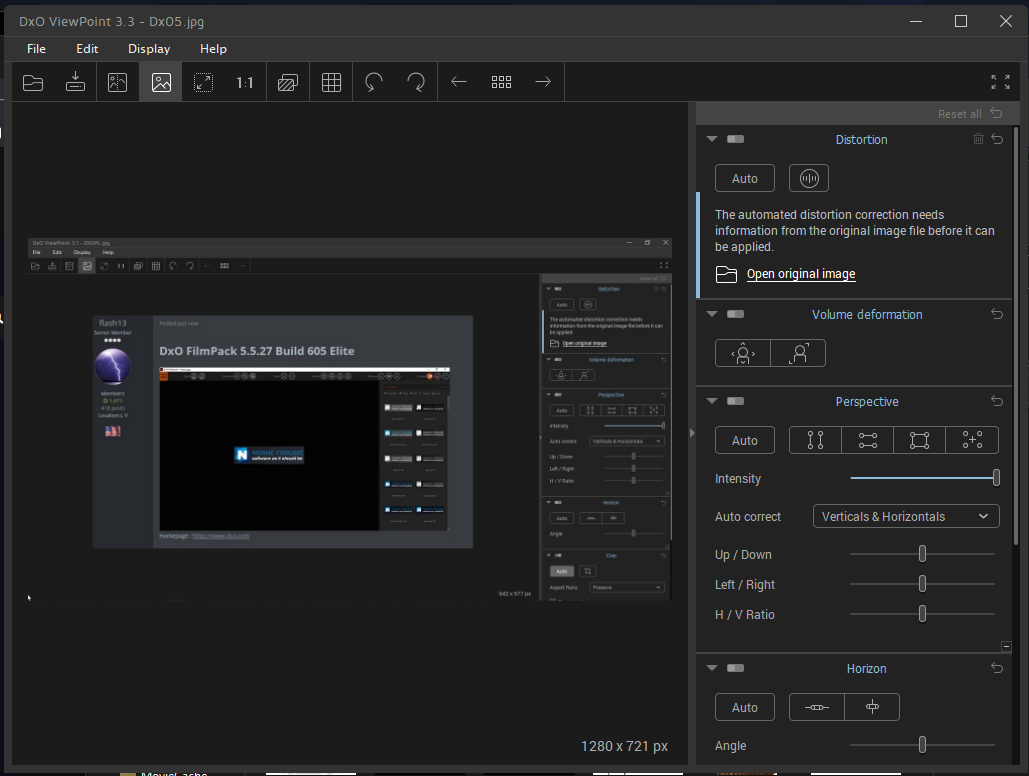The width and height of the screenshot is (1029, 776).
Task: Reset the Perspective panel settings
Action: click(x=998, y=400)
